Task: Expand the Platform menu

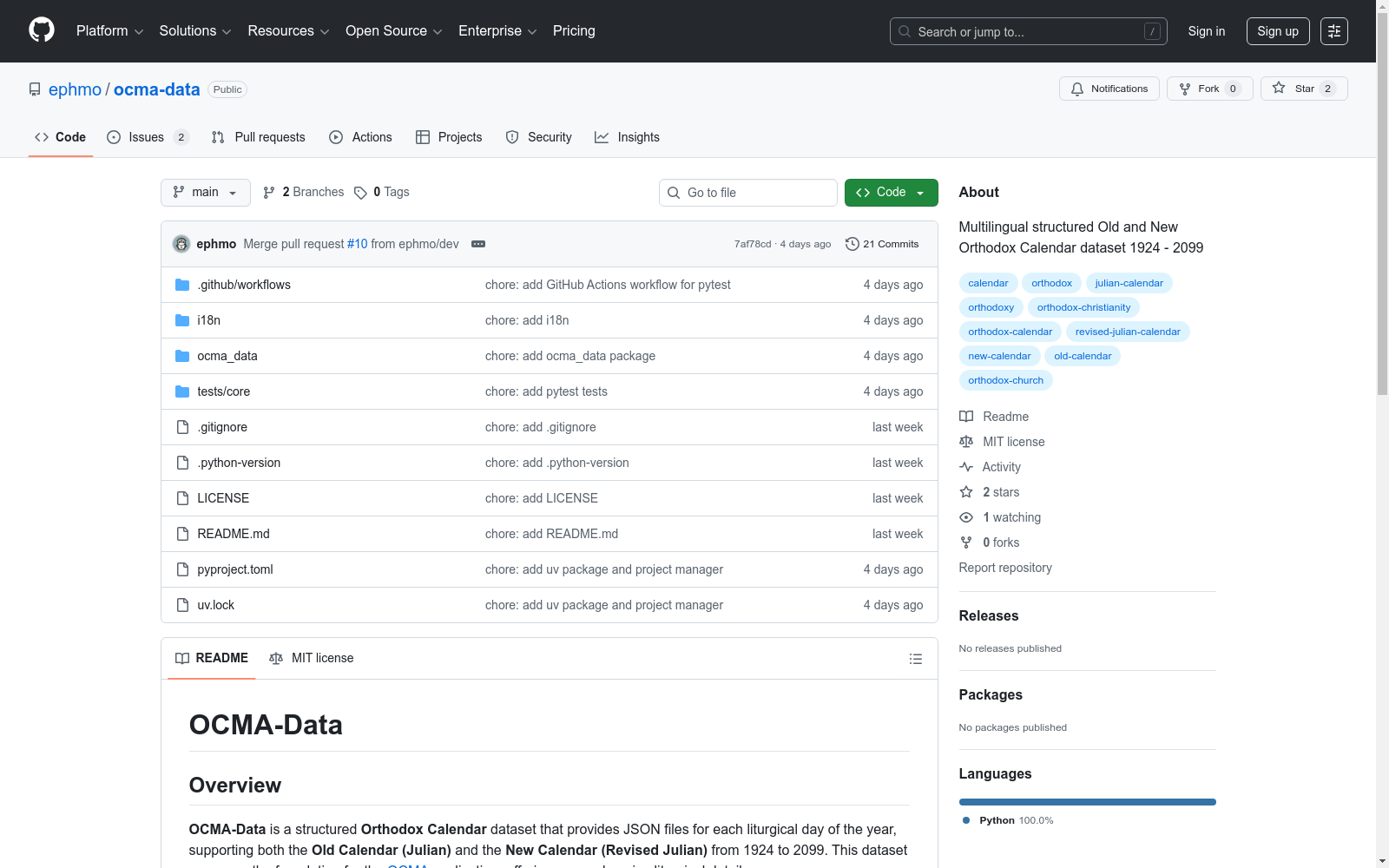Action: click(x=109, y=31)
